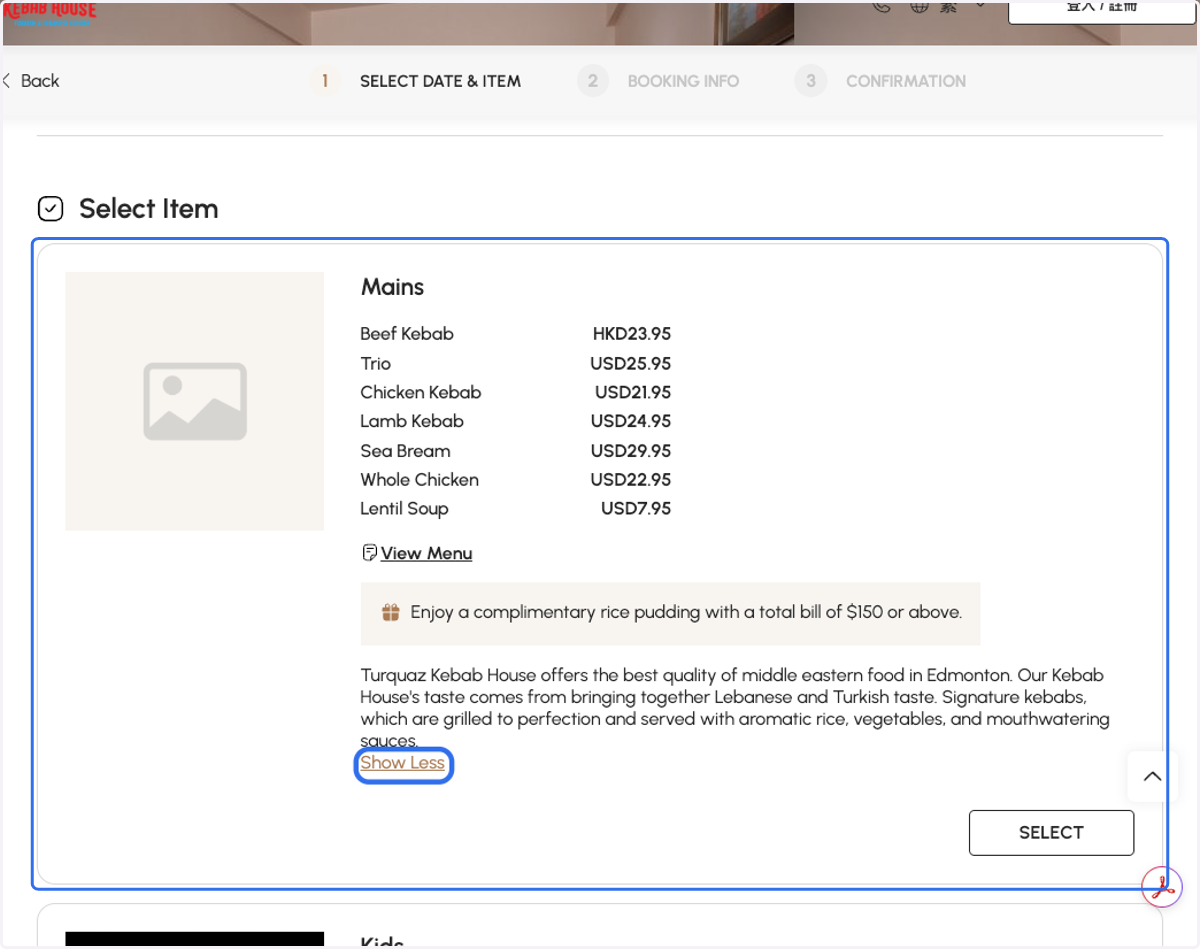This screenshot has width=1200, height=949.
Task: Collapse description with Show Less
Action: point(403,763)
